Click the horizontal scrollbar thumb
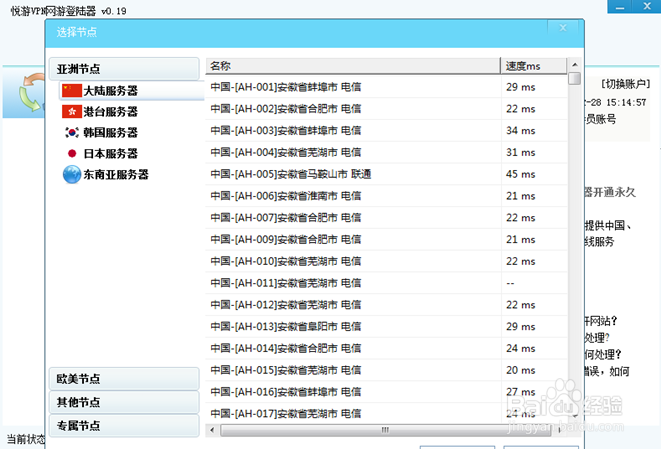The image size is (661, 449). pyautogui.click(x=384, y=430)
